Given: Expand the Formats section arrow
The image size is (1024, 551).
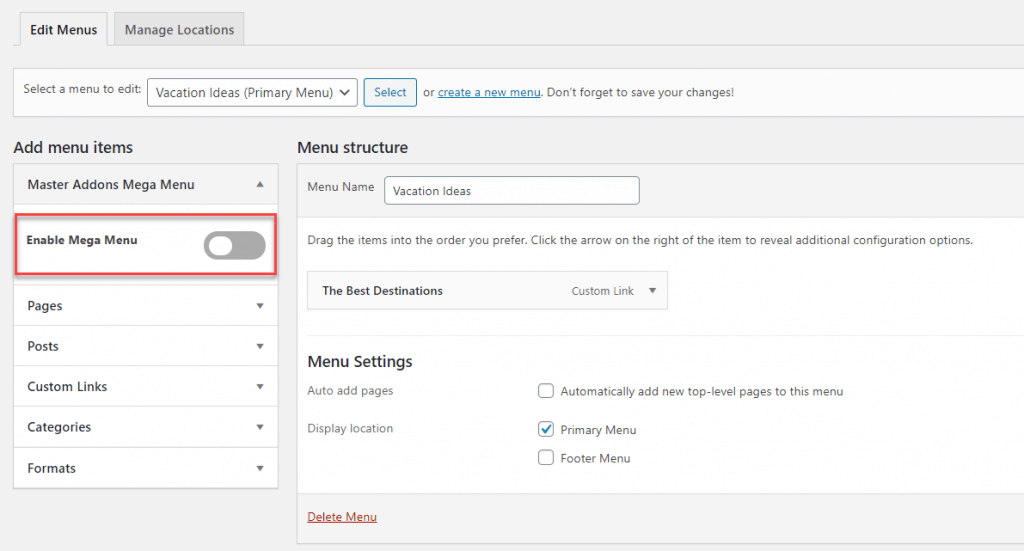Looking at the screenshot, I should pos(260,469).
